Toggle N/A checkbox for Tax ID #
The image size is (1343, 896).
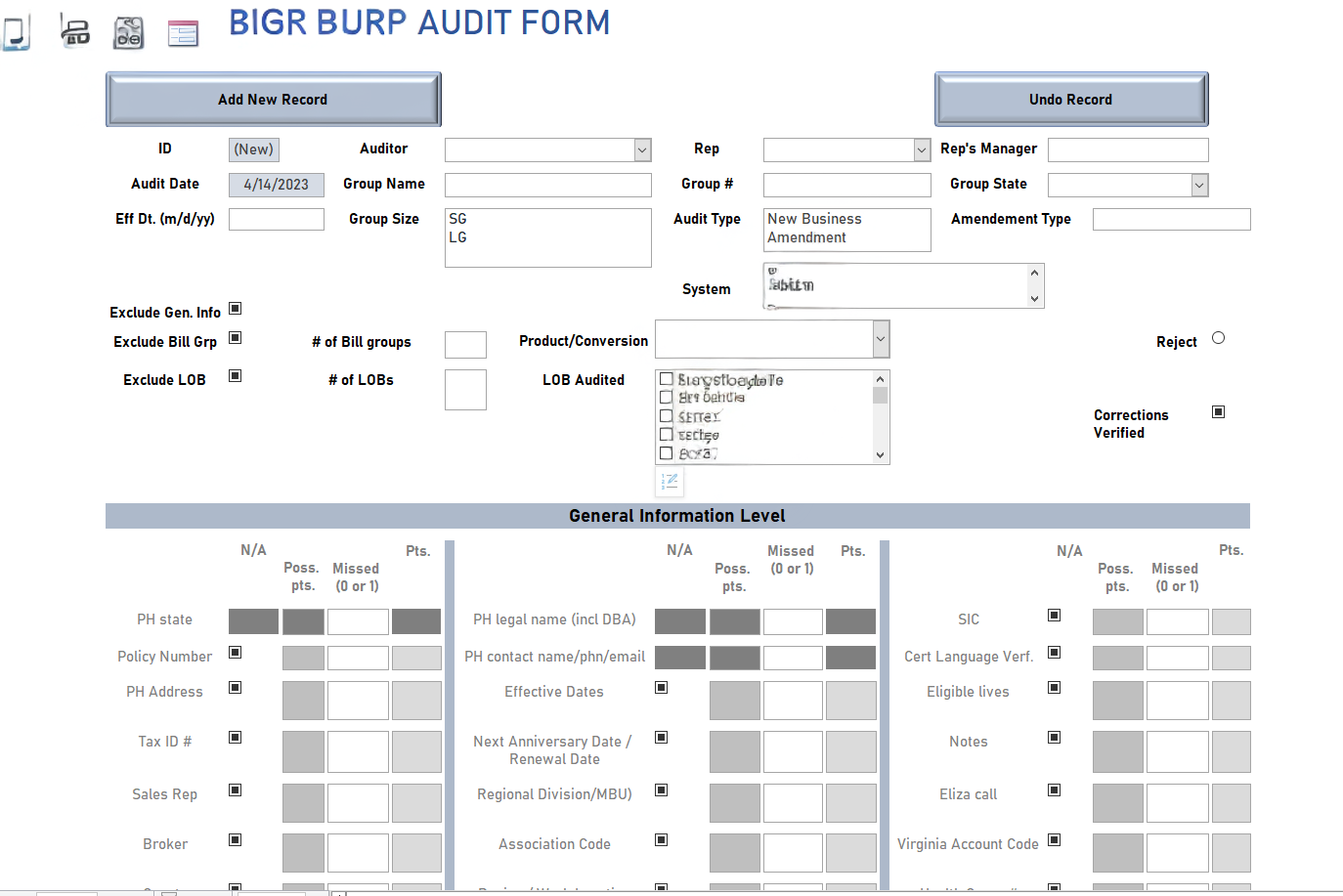(236, 738)
